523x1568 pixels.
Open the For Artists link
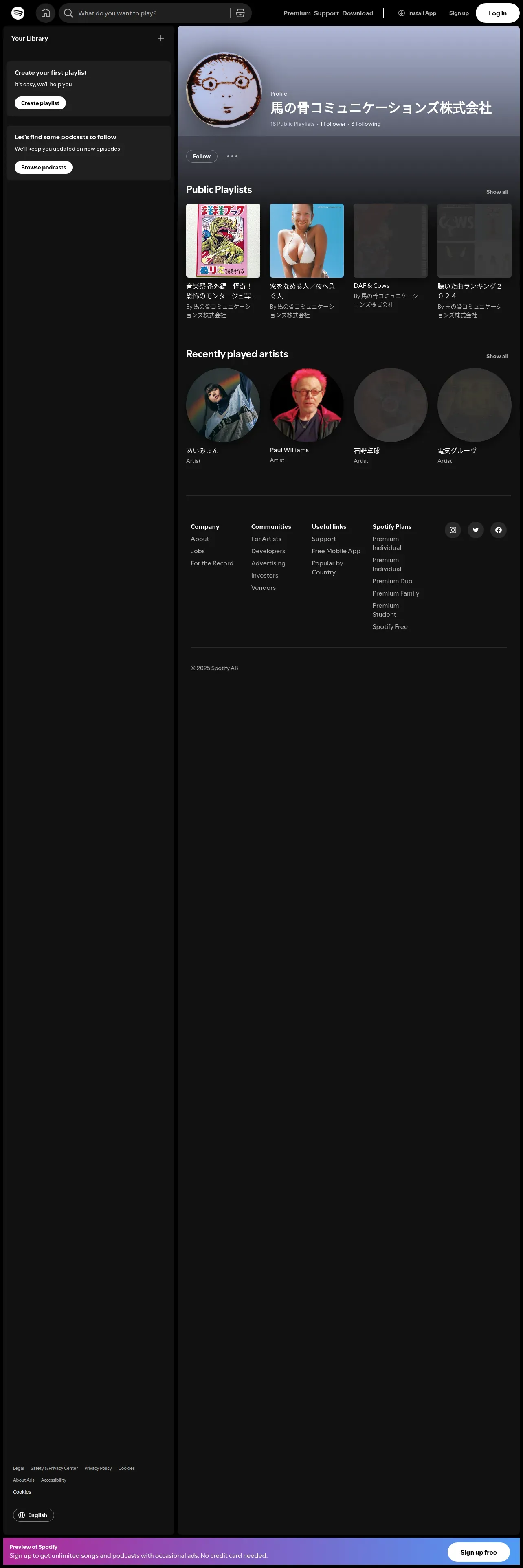point(266,539)
